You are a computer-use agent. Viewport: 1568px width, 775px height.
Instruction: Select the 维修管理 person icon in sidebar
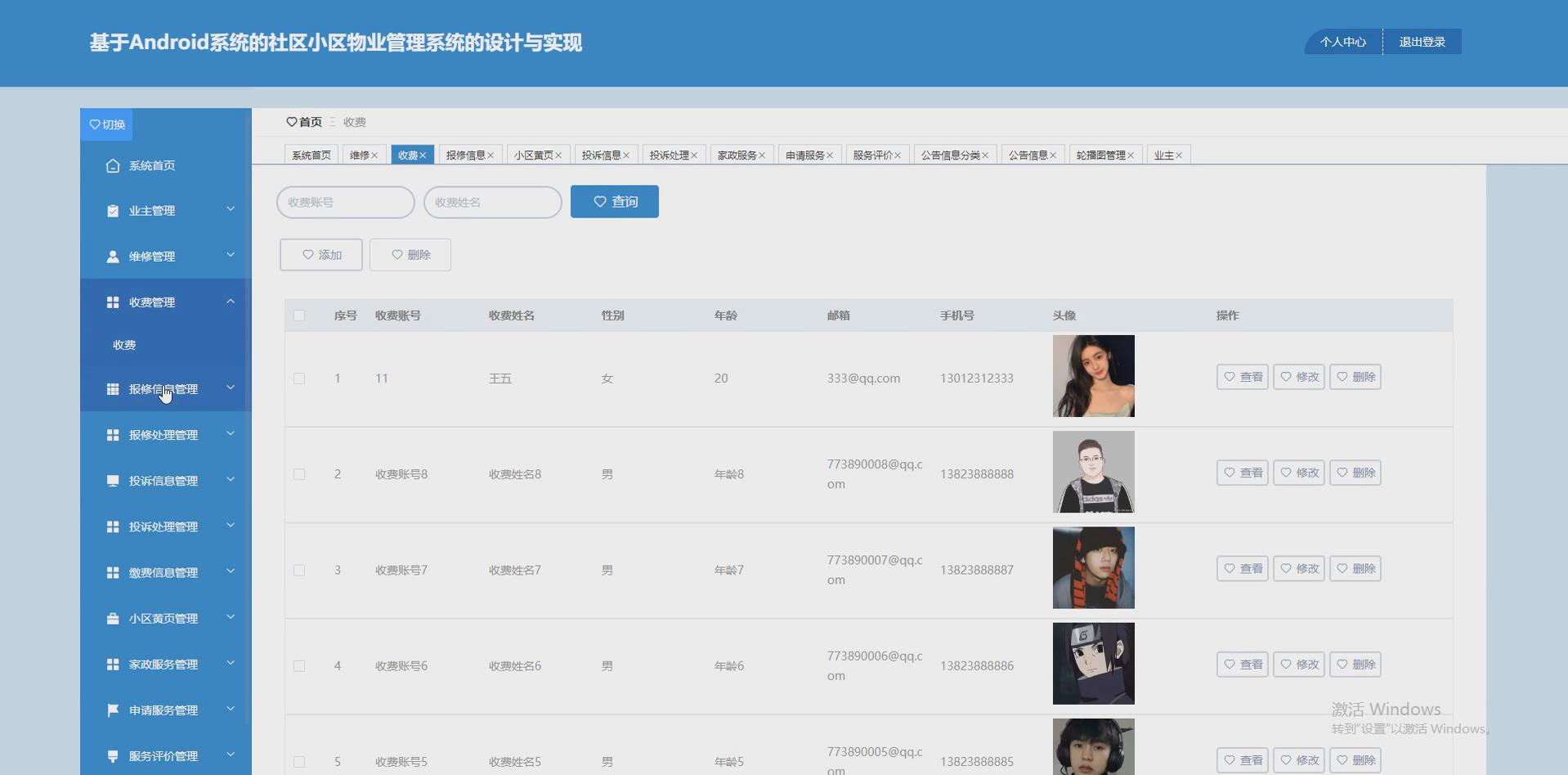coord(113,256)
